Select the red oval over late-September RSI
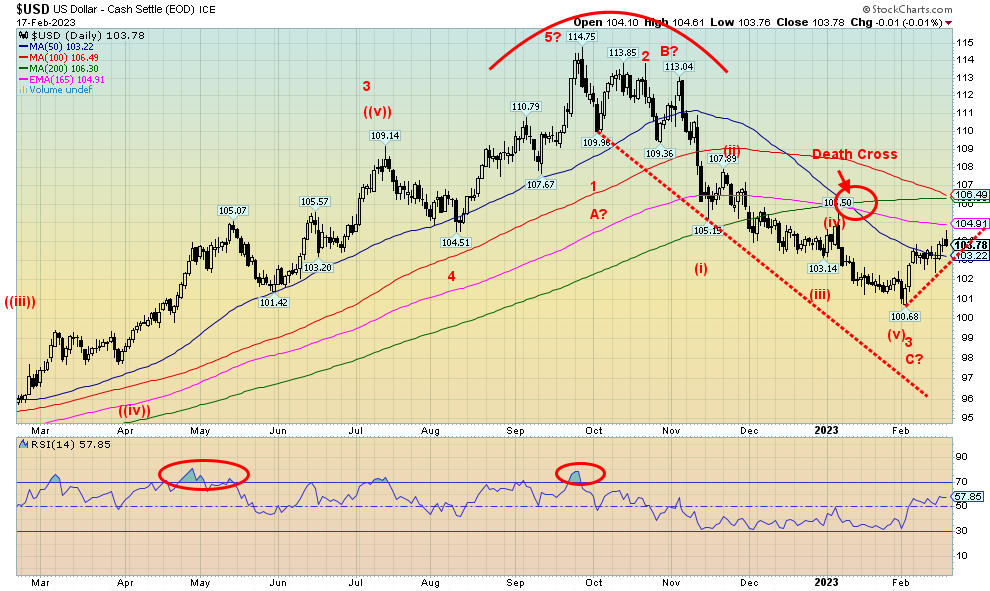Screen dimensions: 990x591 [x=580, y=473]
